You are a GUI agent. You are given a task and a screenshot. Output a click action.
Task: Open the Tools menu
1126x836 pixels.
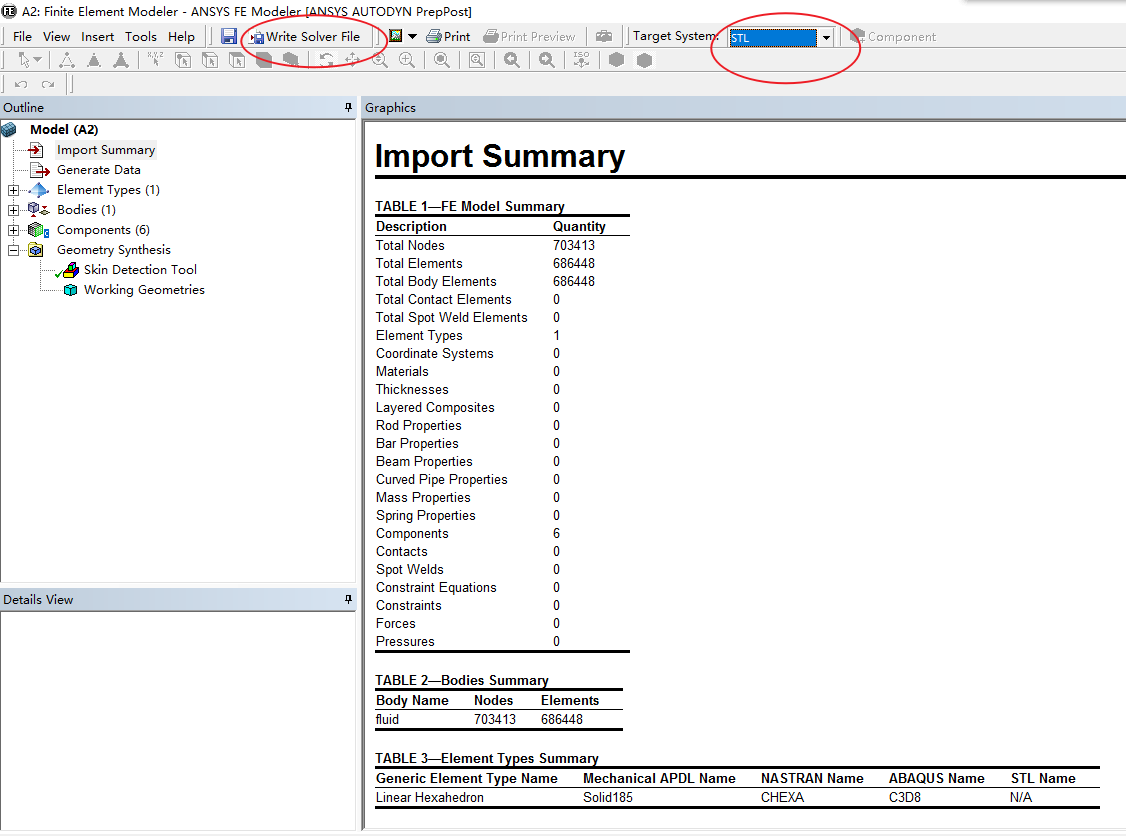pos(140,37)
